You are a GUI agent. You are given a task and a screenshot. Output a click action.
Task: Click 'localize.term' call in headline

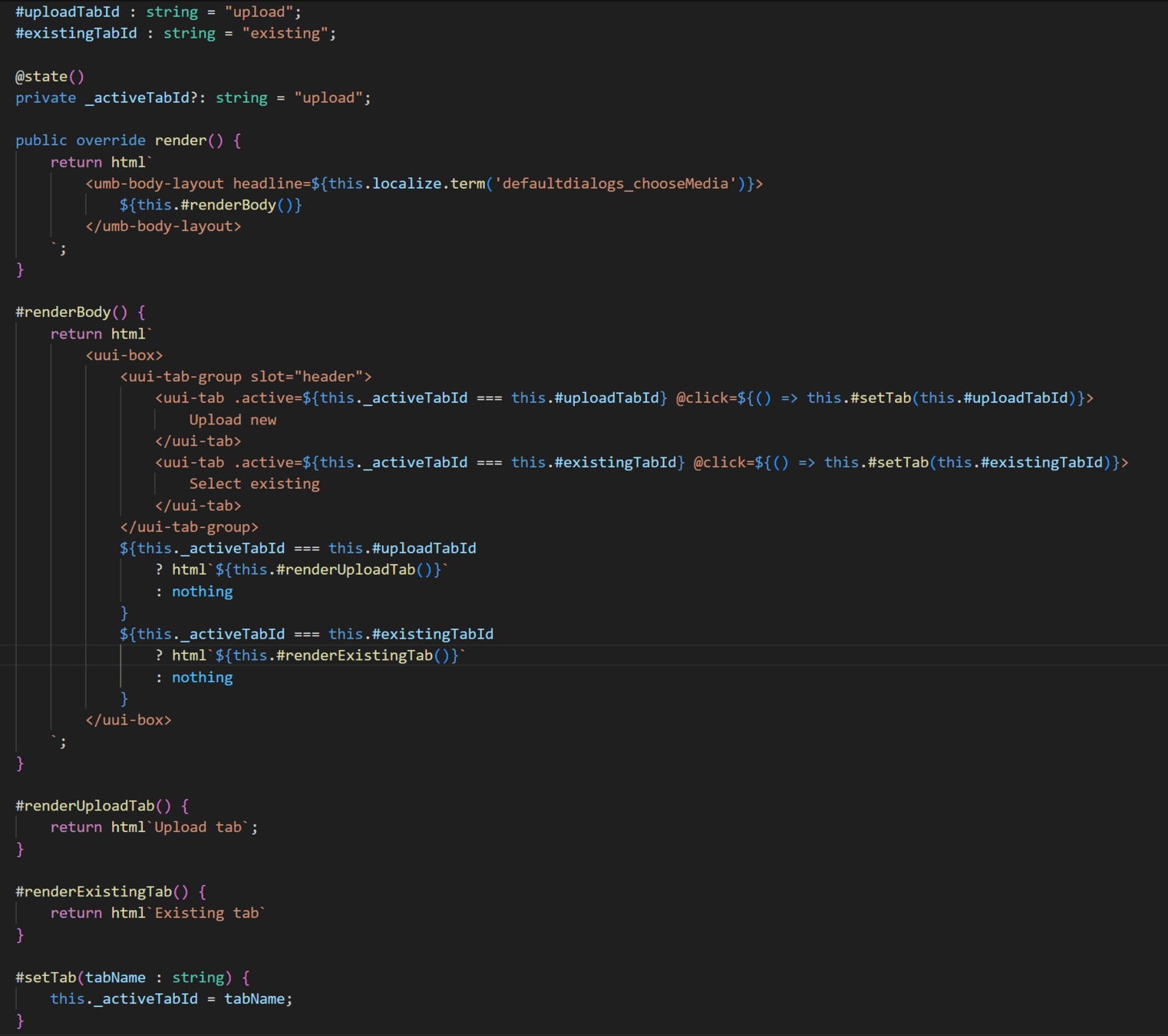(x=429, y=183)
